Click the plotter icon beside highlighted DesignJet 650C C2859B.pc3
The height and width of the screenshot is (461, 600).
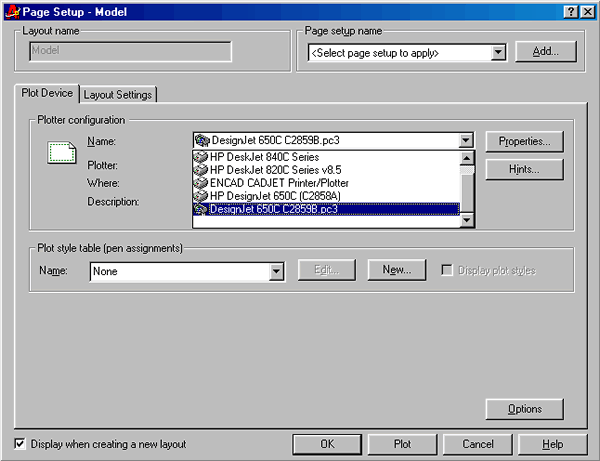[200, 210]
